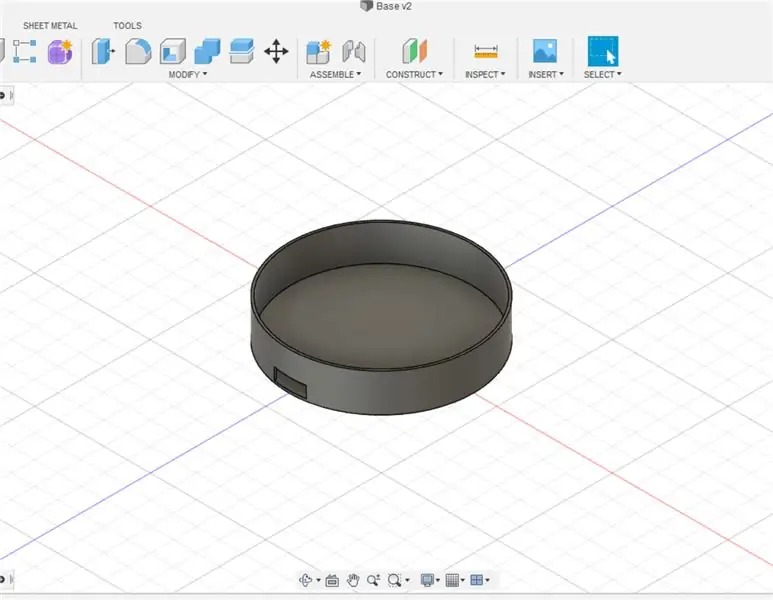773x600 pixels.
Task: Click the Look At camera icon
Action: point(332,581)
